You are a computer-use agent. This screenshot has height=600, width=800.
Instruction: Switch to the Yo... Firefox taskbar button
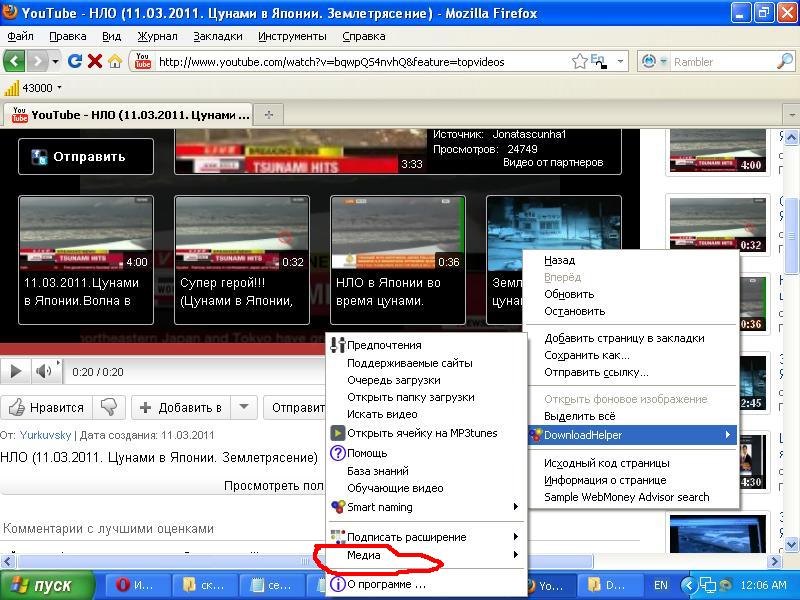550,585
